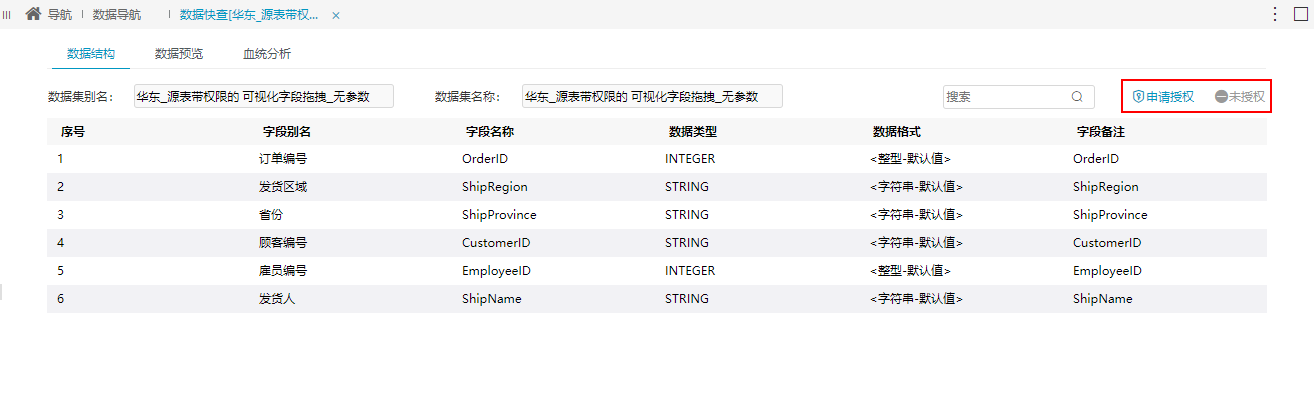Click the 数据类型 column header
Screen dimensions: 1314x396
click(693, 131)
